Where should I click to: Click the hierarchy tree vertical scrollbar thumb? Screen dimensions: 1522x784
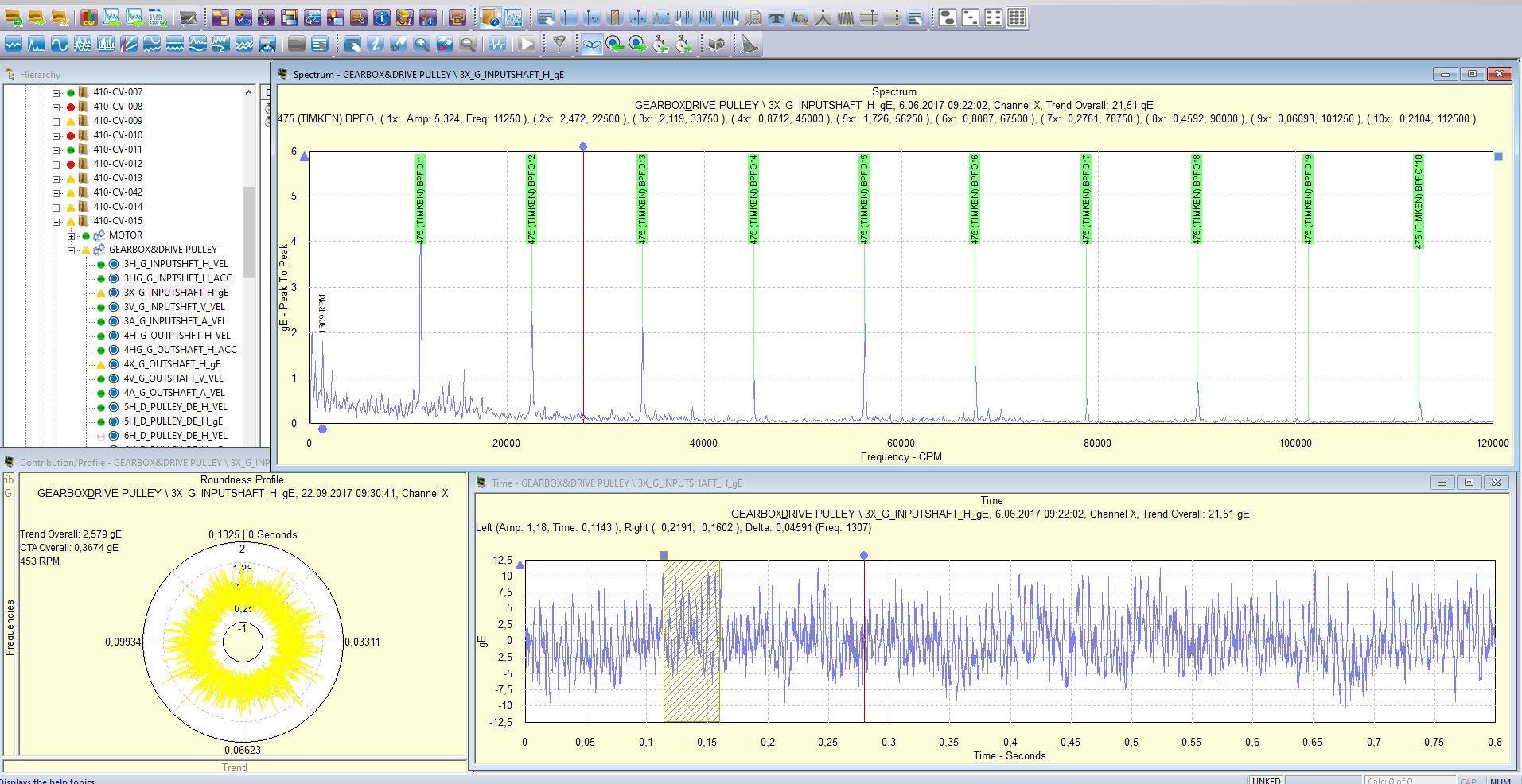(248, 232)
